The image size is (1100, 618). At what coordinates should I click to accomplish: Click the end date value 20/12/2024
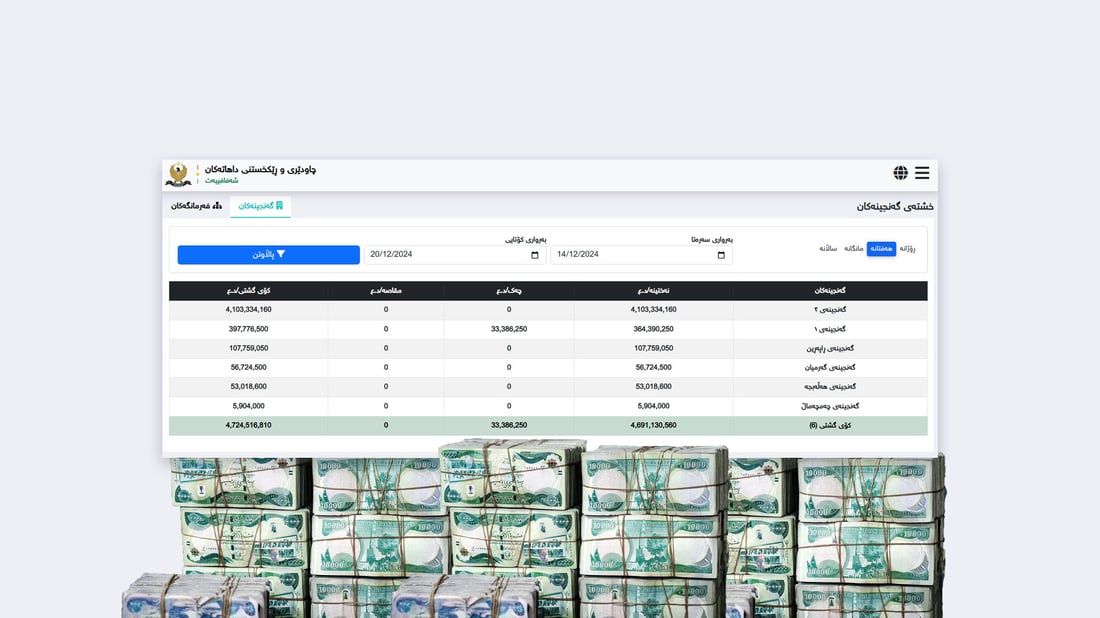point(392,255)
